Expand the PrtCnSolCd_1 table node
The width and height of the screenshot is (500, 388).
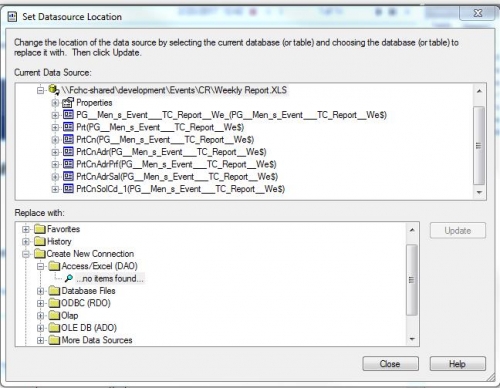click(55, 189)
